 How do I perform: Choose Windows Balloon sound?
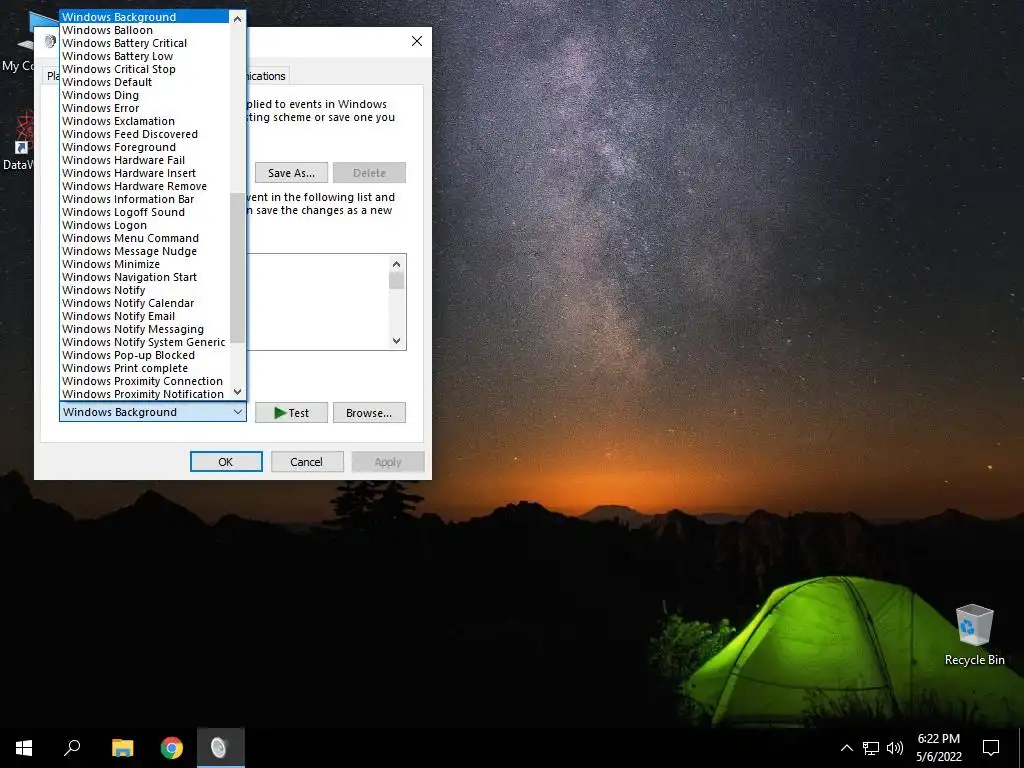coord(145,30)
